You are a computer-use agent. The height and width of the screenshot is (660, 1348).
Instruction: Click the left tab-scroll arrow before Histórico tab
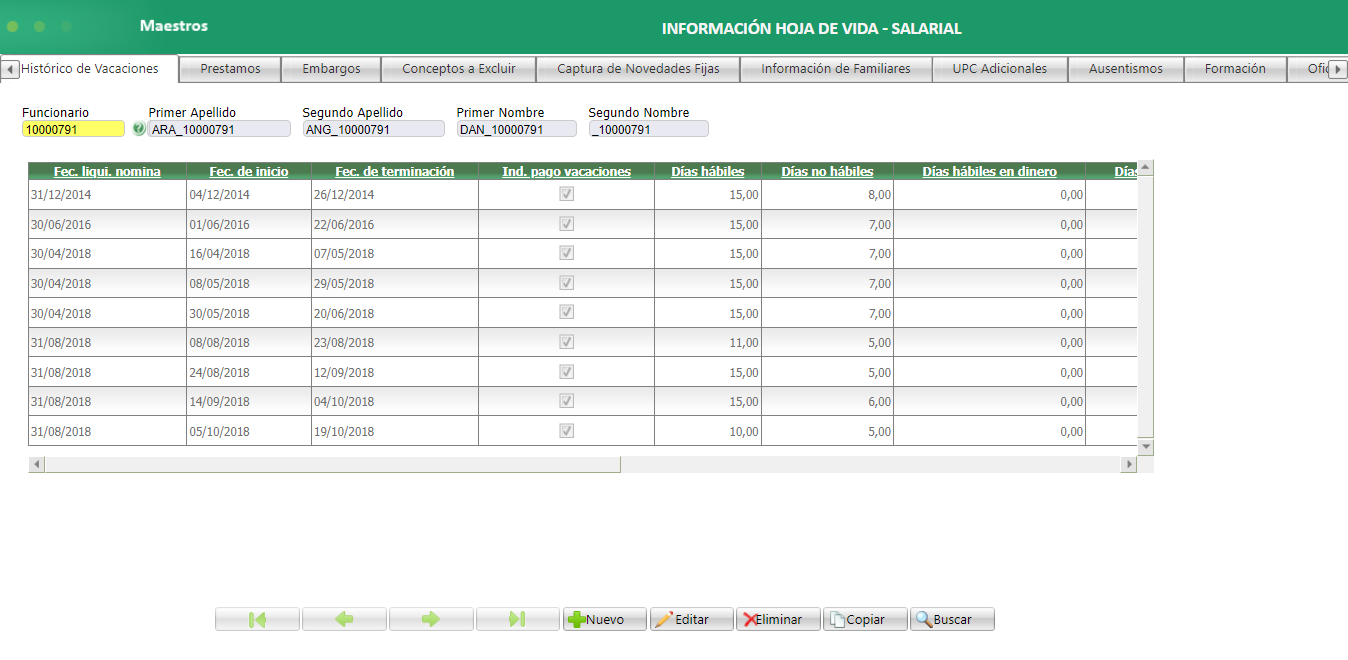click(10, 69)
